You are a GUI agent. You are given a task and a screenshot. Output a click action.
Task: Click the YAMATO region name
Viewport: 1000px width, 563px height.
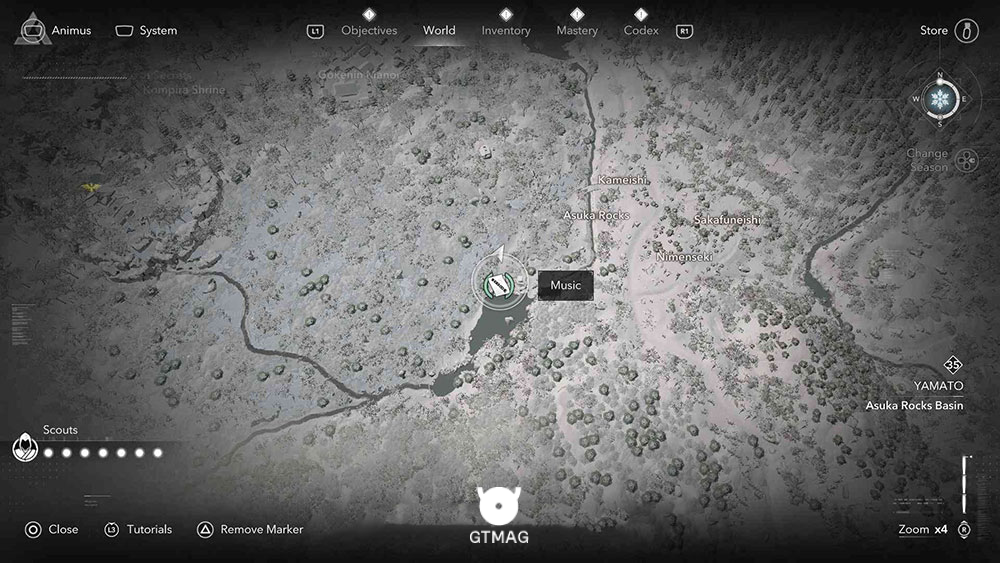point(938,386)
